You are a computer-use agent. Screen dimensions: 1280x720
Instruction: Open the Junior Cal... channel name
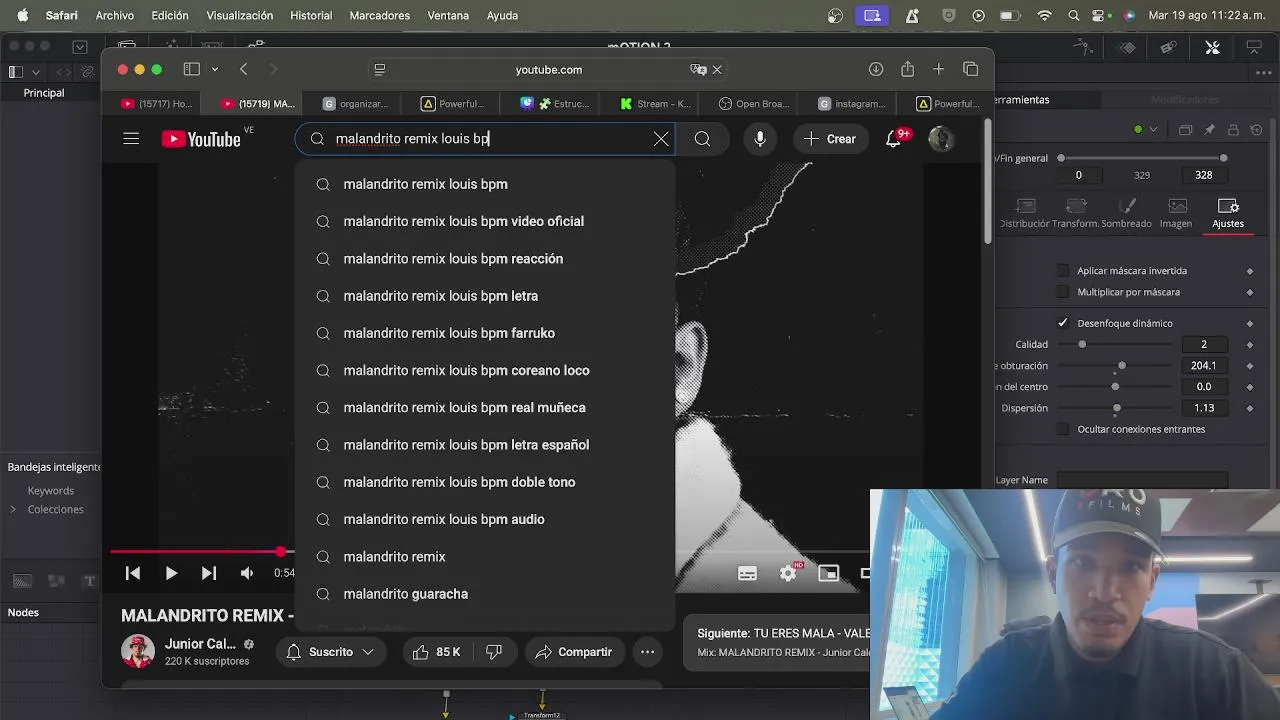tap(200, 644)
